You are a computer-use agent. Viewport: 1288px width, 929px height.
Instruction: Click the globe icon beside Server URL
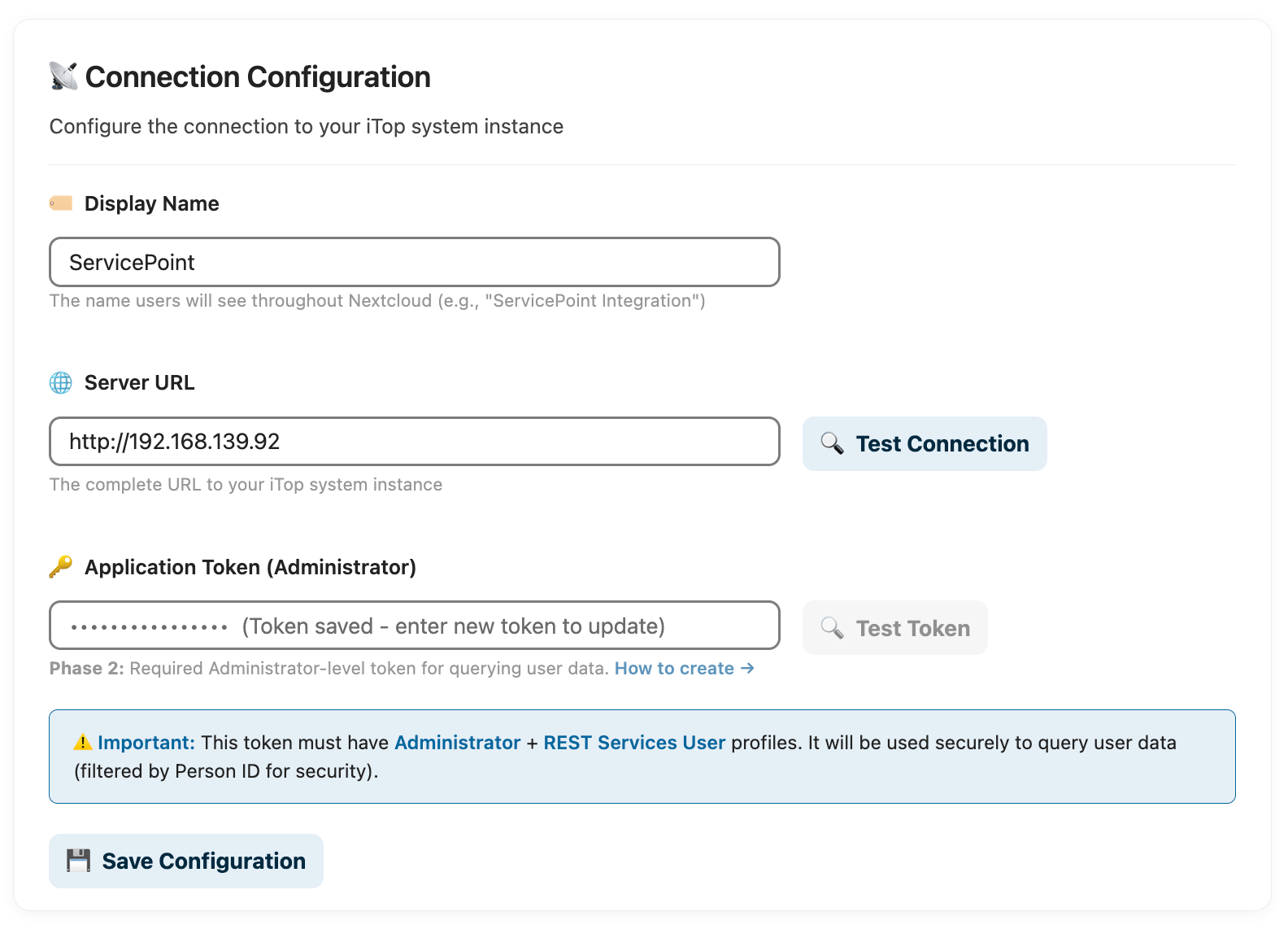pos(61,382)
